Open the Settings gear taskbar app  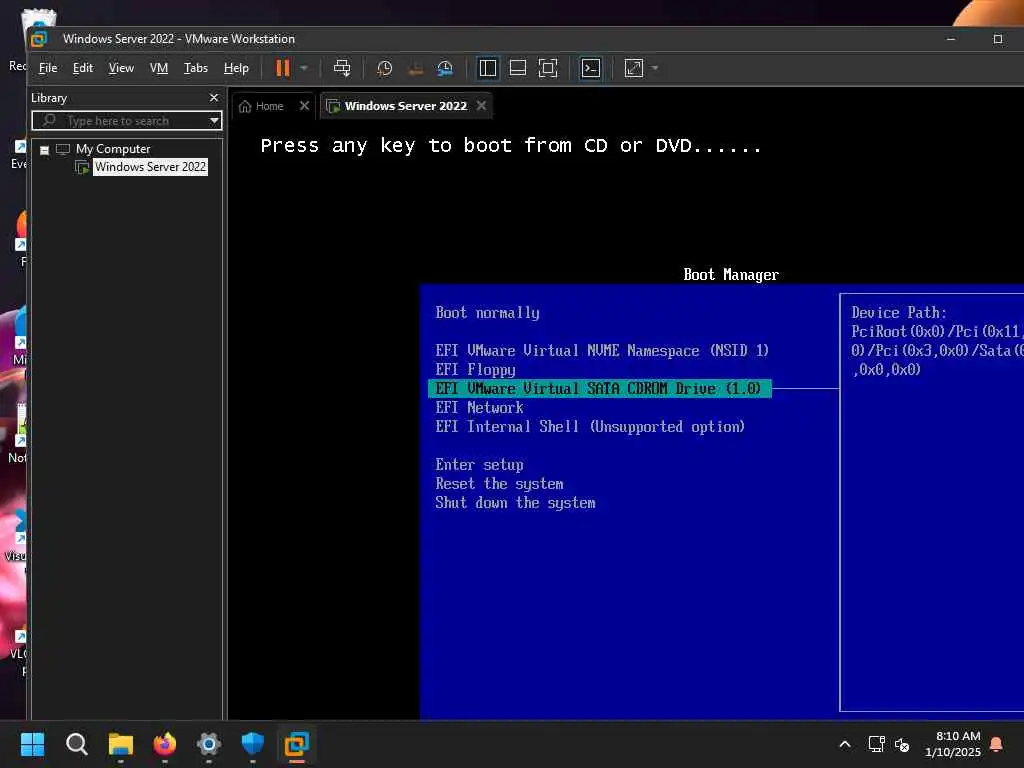tap(209, 744)
